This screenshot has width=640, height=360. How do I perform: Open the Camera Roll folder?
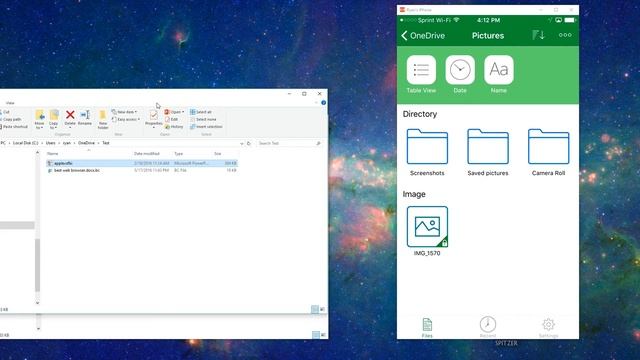548,152
